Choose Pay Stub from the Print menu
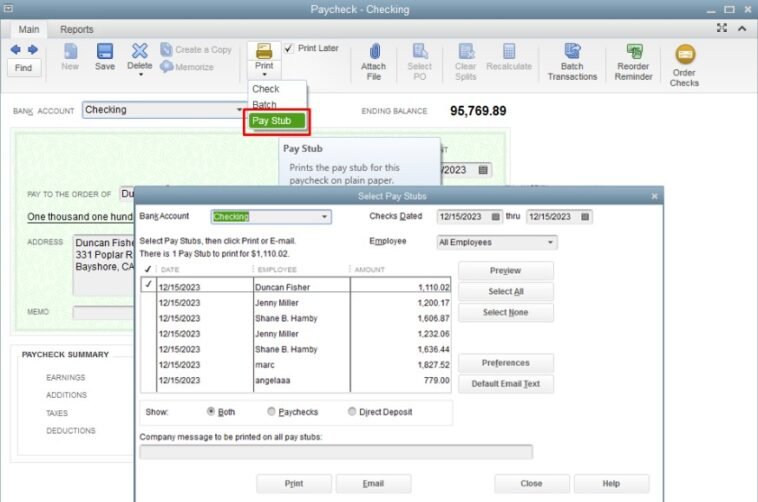Image resolution: width=758 pixels, height=502 pixels. point(277,121)
